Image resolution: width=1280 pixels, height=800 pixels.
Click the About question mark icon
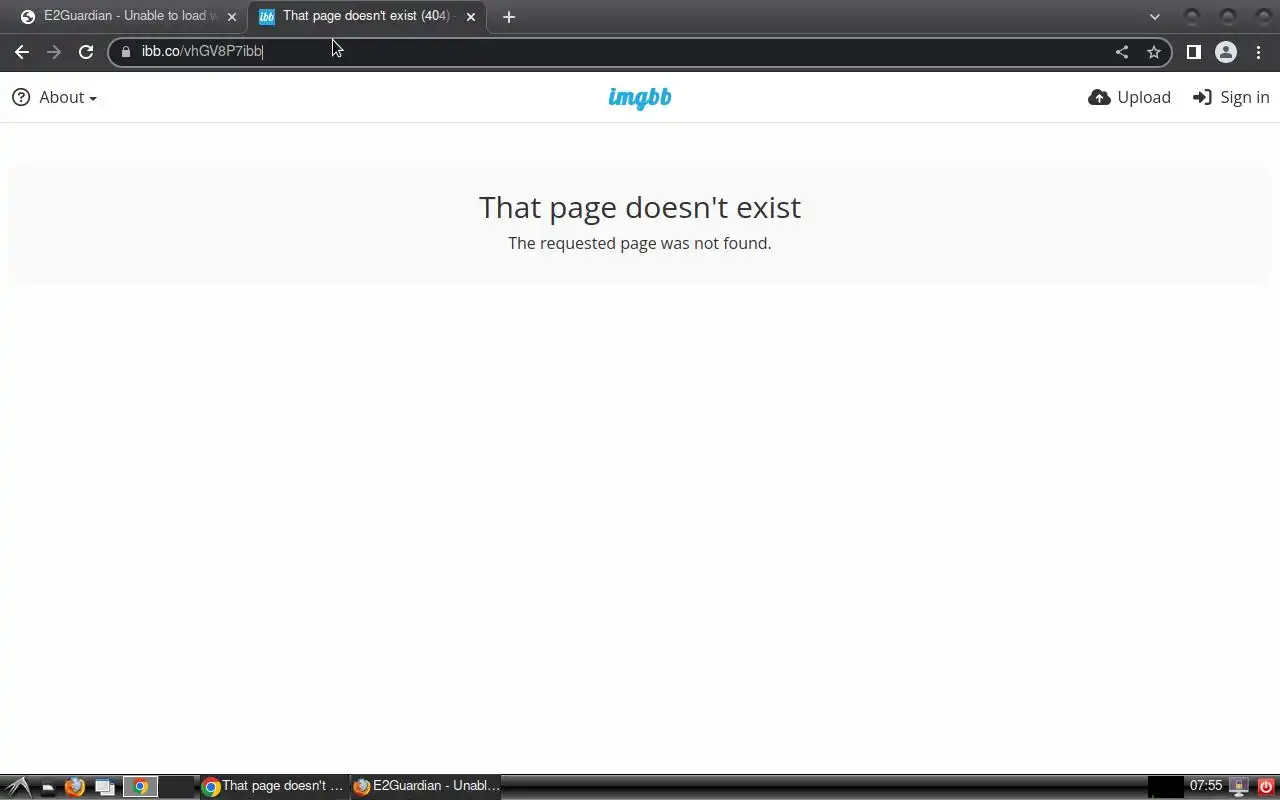(x=21, y=97)
